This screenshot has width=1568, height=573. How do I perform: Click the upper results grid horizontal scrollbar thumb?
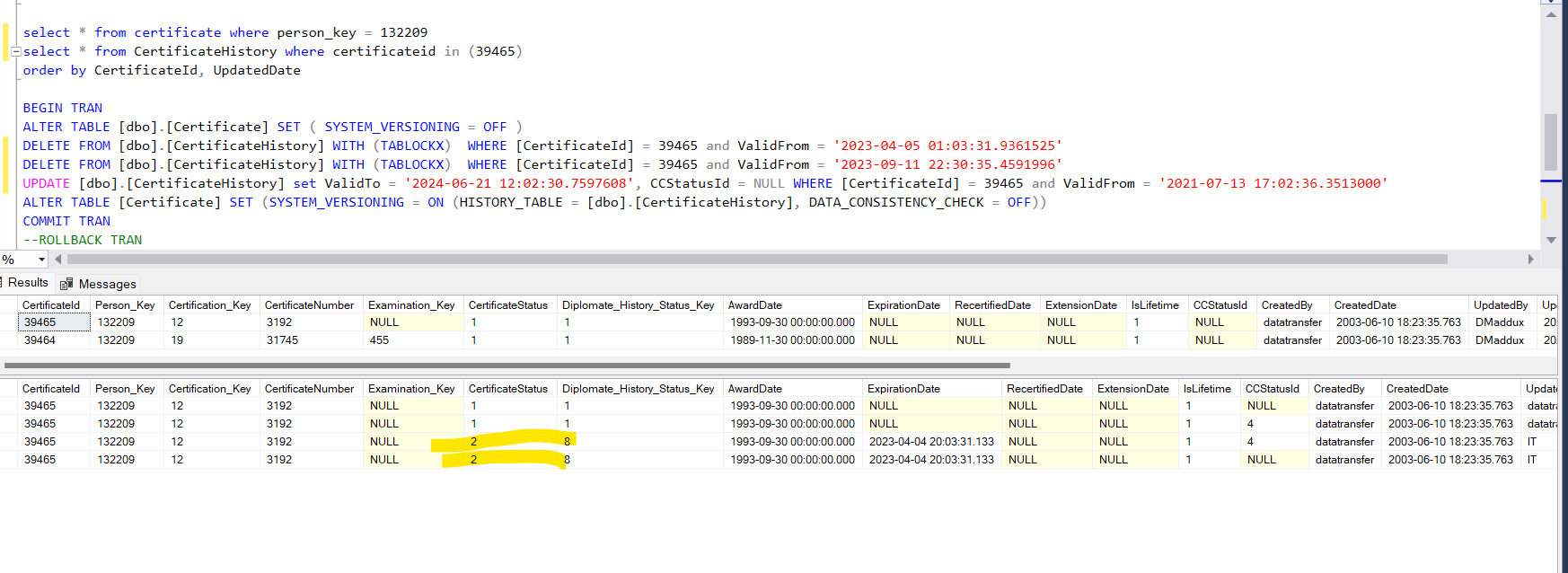click(507, 366)
